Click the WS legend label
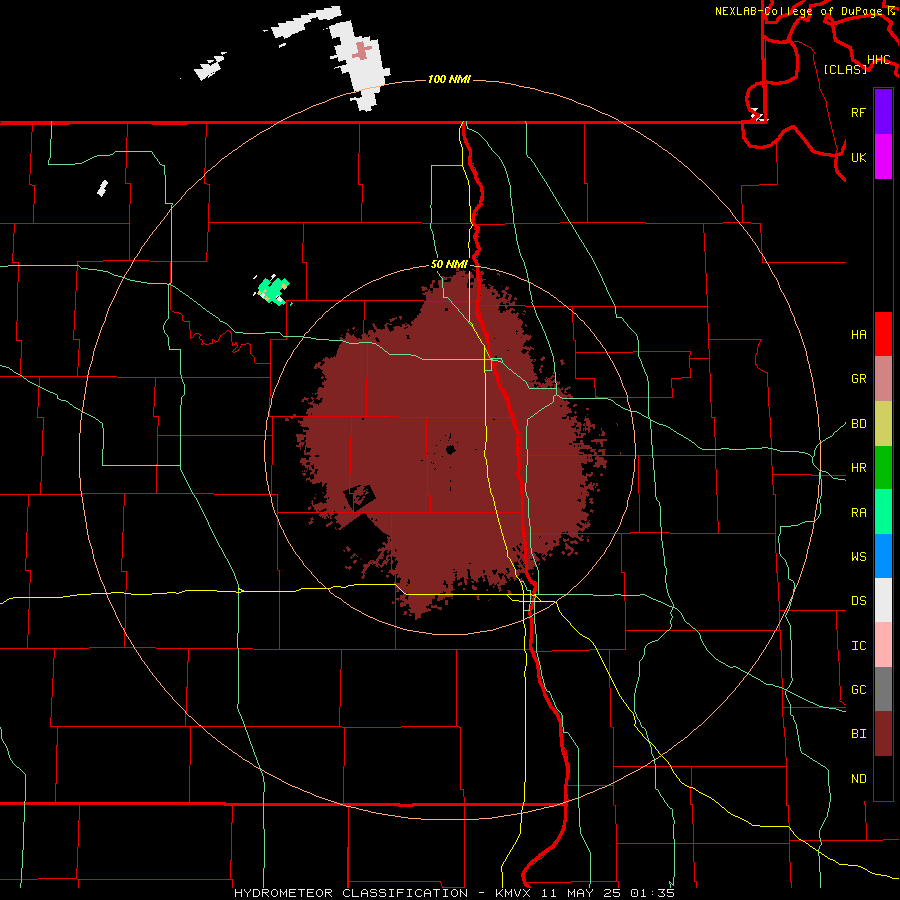This screenshot has width=900, height=900. coord(858,557)
